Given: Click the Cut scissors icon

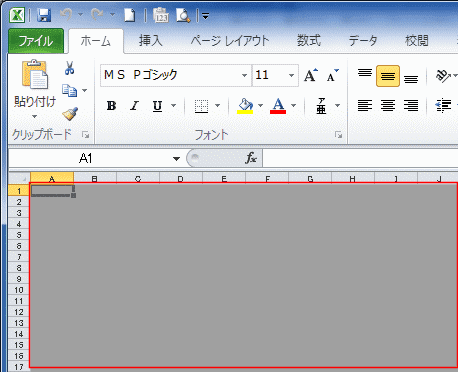Looking at the screenshot, I should pos(69,68).
